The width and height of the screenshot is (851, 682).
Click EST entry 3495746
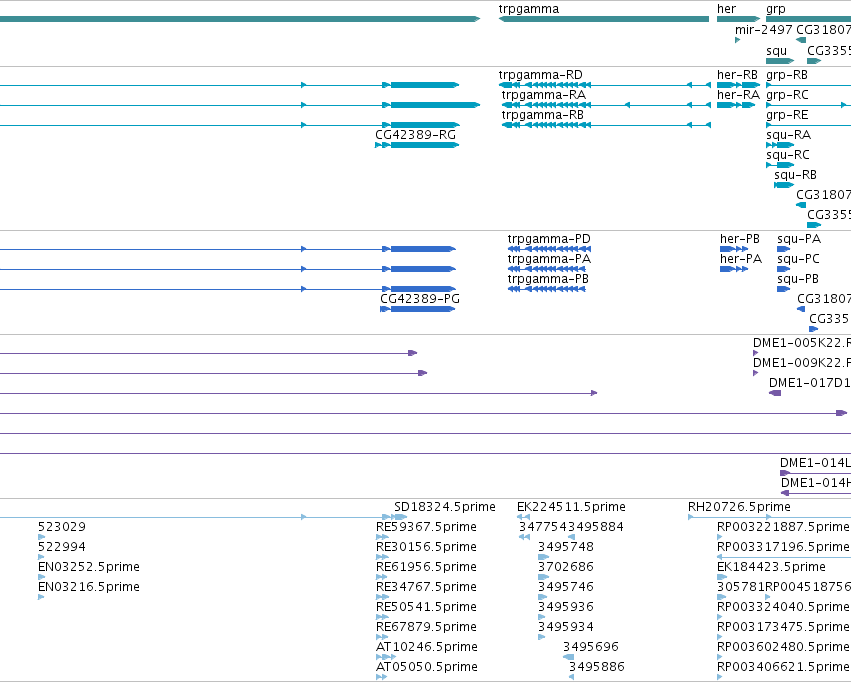click(x=566, y=587)
